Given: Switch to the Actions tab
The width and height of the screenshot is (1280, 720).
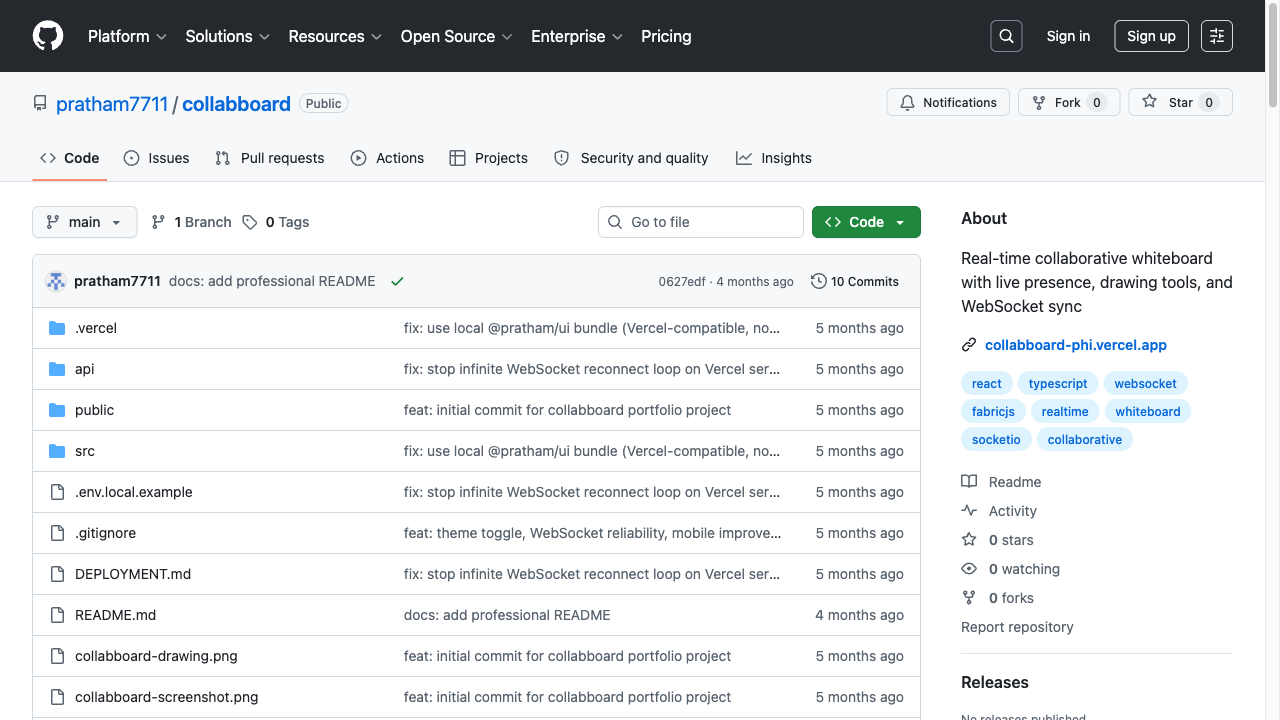Looking at the screenshot, I should pyautogui.click(x=388, y=158).
